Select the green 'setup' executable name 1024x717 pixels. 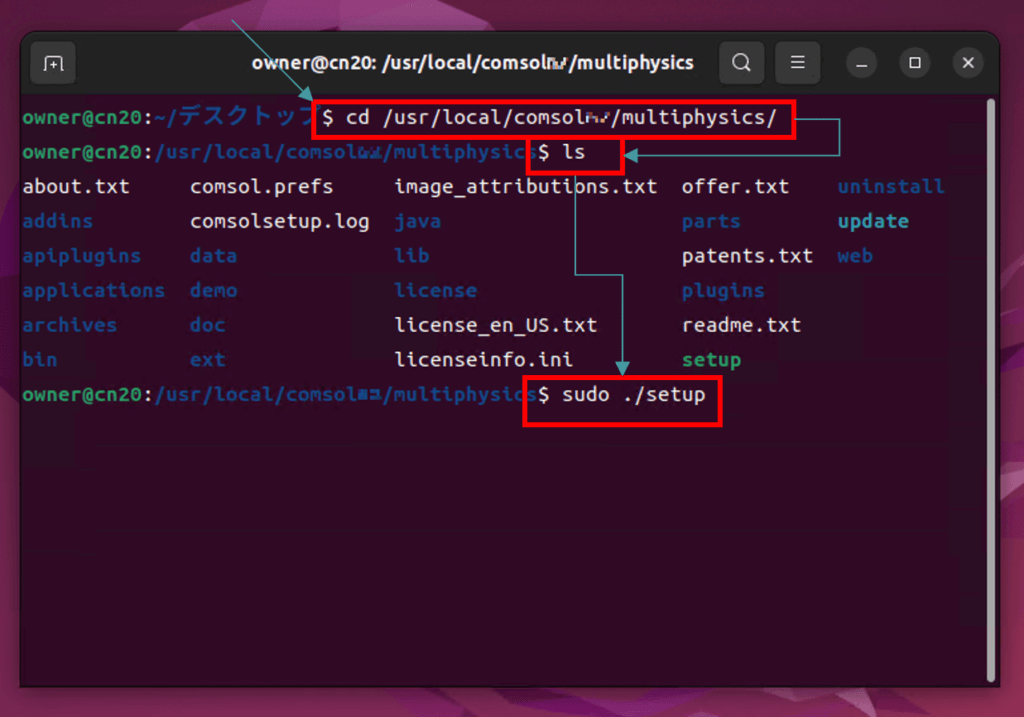point(711,359)
